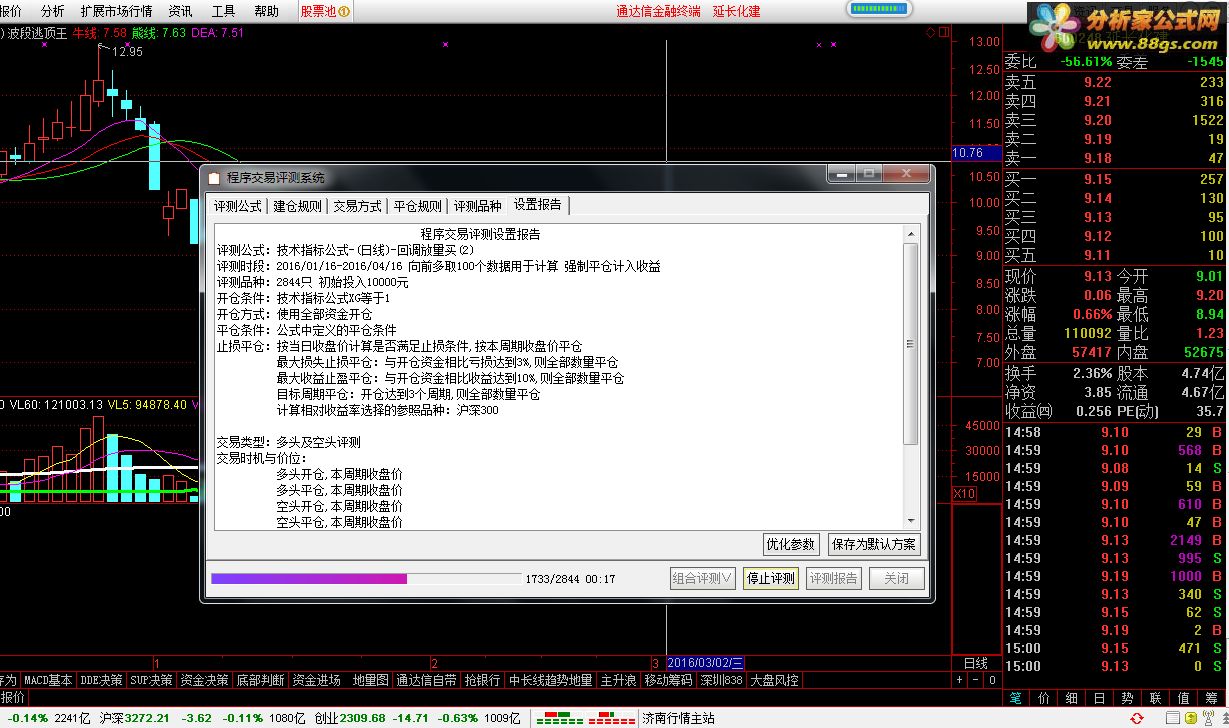Click the green-red market breadth indicator
Viewport: 1229px width, 728px height.
[x=585, y=719]
